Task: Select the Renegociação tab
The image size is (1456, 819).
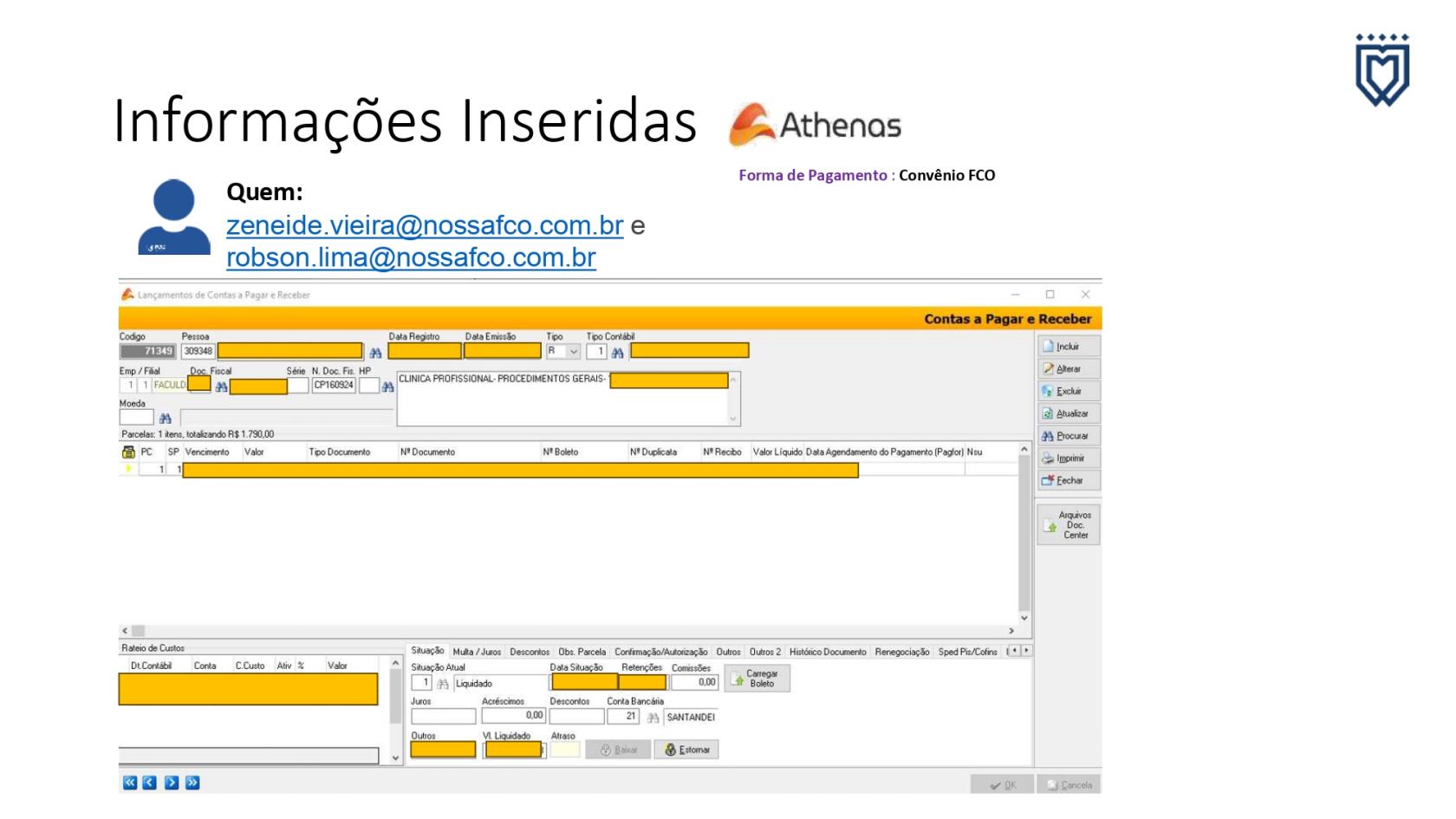Action: tap(901, 652)
